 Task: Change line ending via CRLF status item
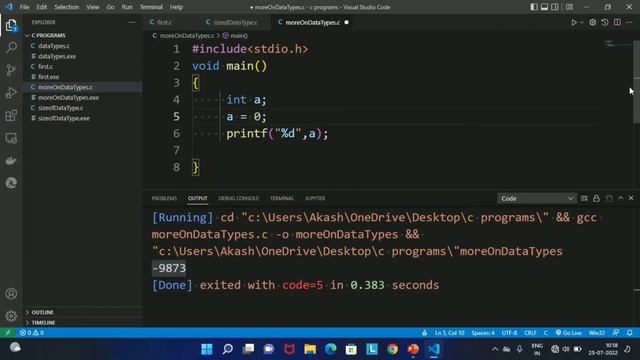point(530,333)
